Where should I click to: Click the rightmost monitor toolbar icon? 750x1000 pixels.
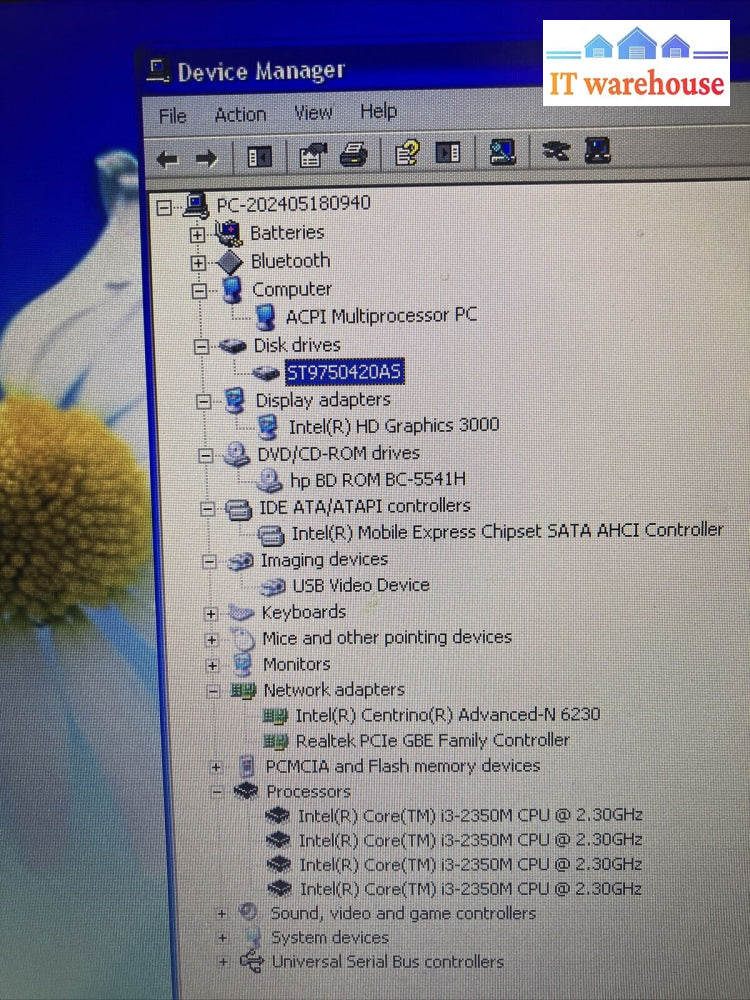pyautogui.click(x=597, y=151)
